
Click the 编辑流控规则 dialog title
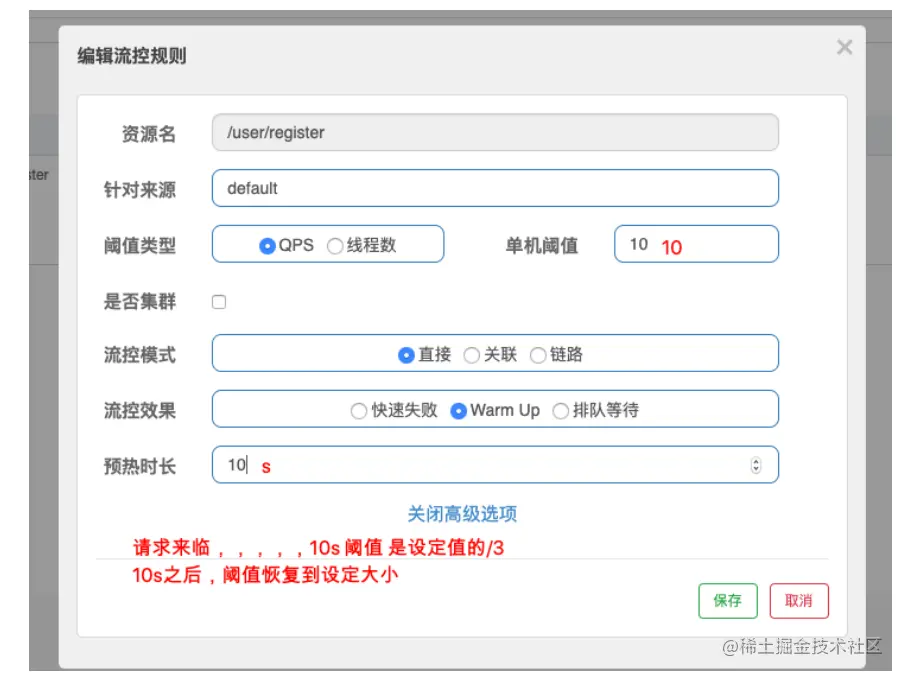tap(132, 56)
